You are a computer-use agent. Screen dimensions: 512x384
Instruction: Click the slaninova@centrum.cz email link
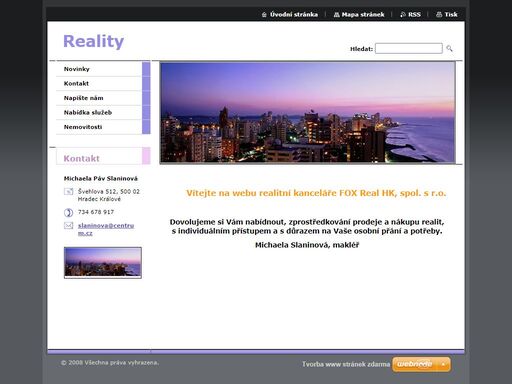(106, 229)
